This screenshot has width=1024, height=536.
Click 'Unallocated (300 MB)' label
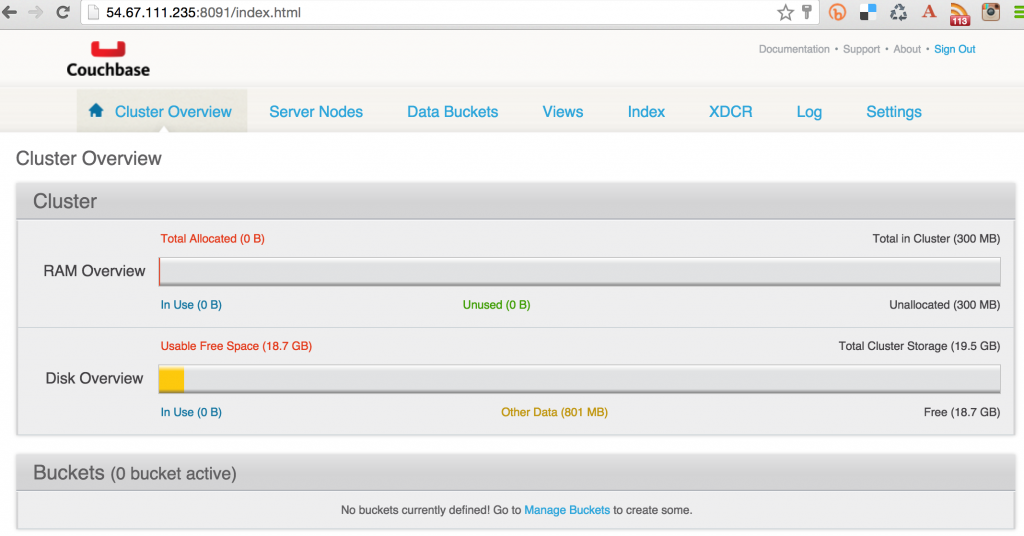[944, 305]
